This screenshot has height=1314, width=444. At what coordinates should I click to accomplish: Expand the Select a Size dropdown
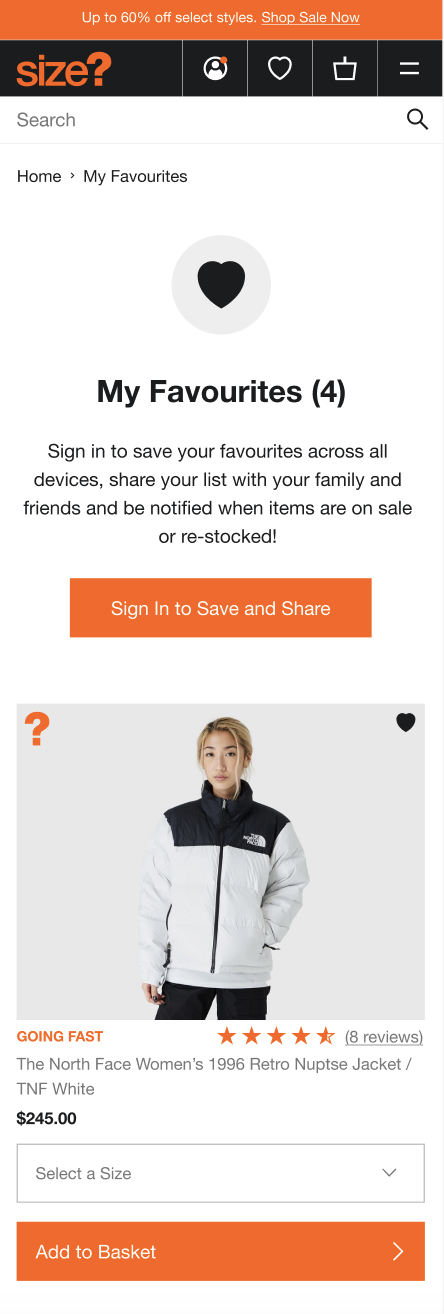click(221, 1173)
